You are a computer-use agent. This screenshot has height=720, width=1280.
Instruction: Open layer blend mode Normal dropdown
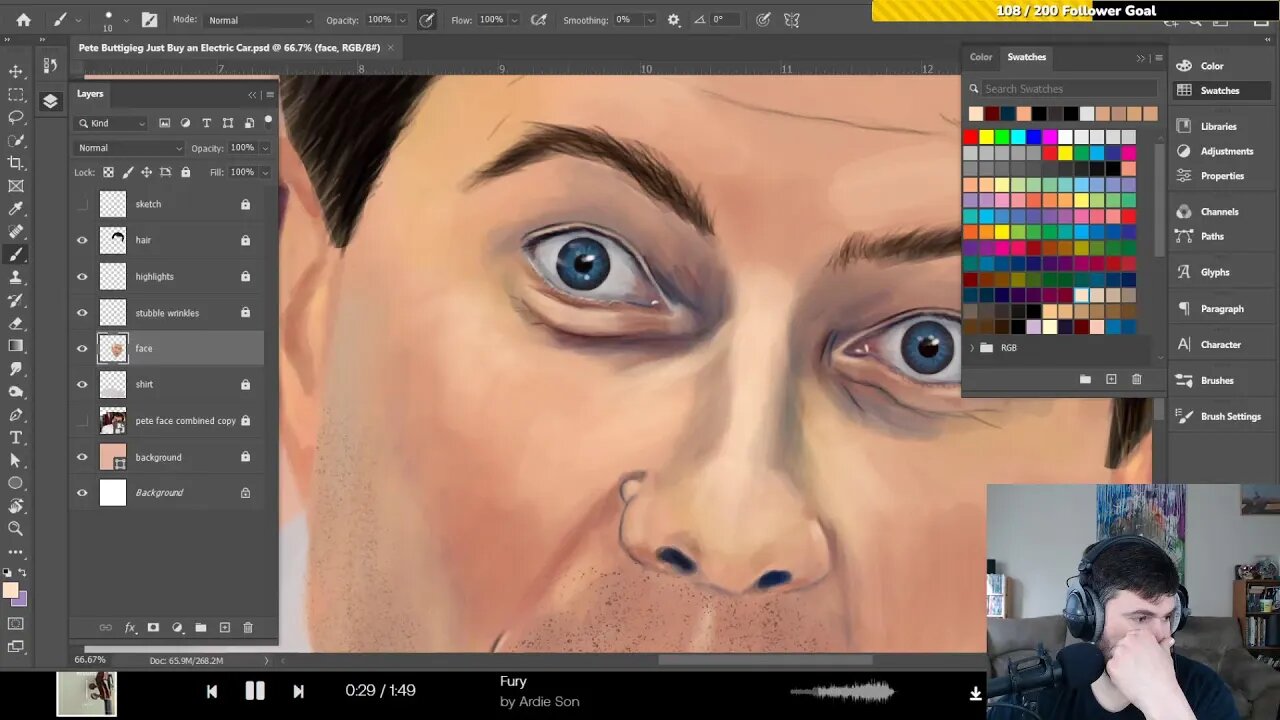pos(129,148)
